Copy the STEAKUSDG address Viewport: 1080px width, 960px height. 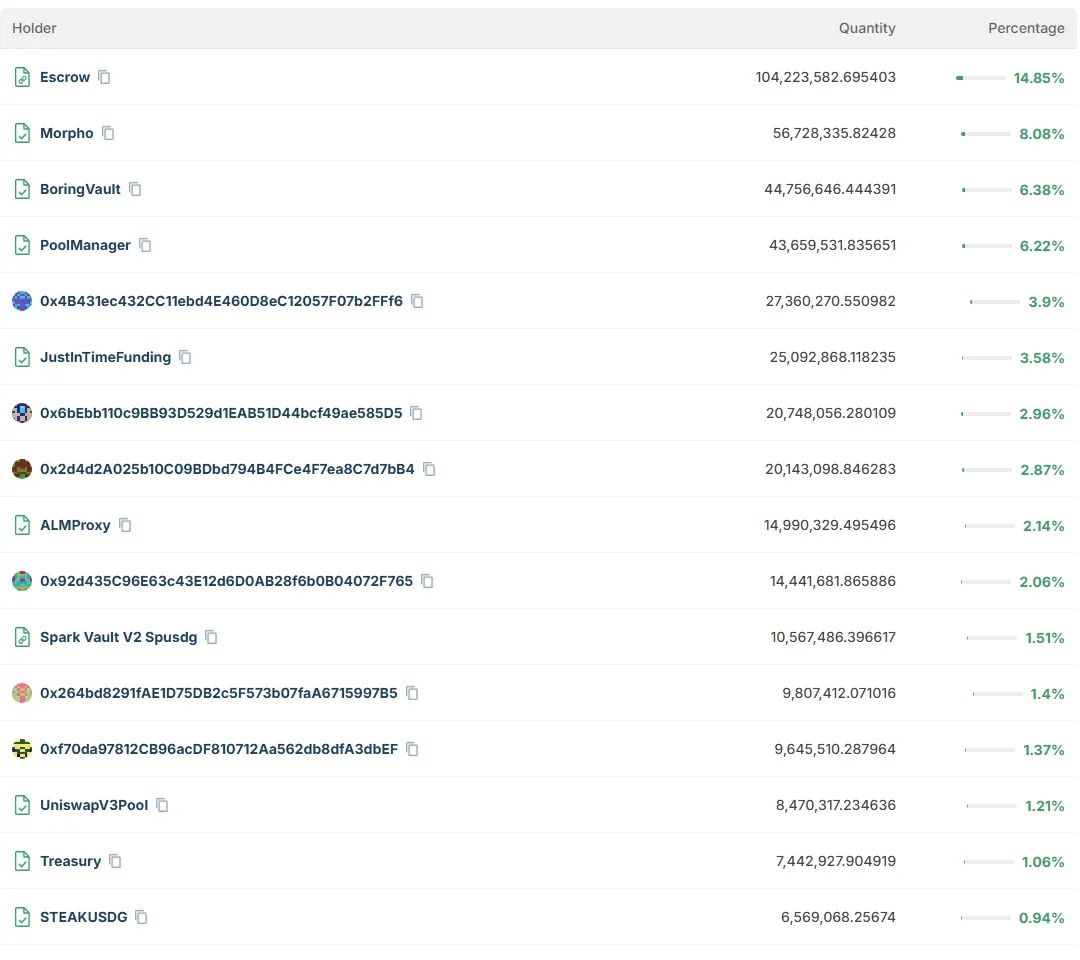coord(141,917)
